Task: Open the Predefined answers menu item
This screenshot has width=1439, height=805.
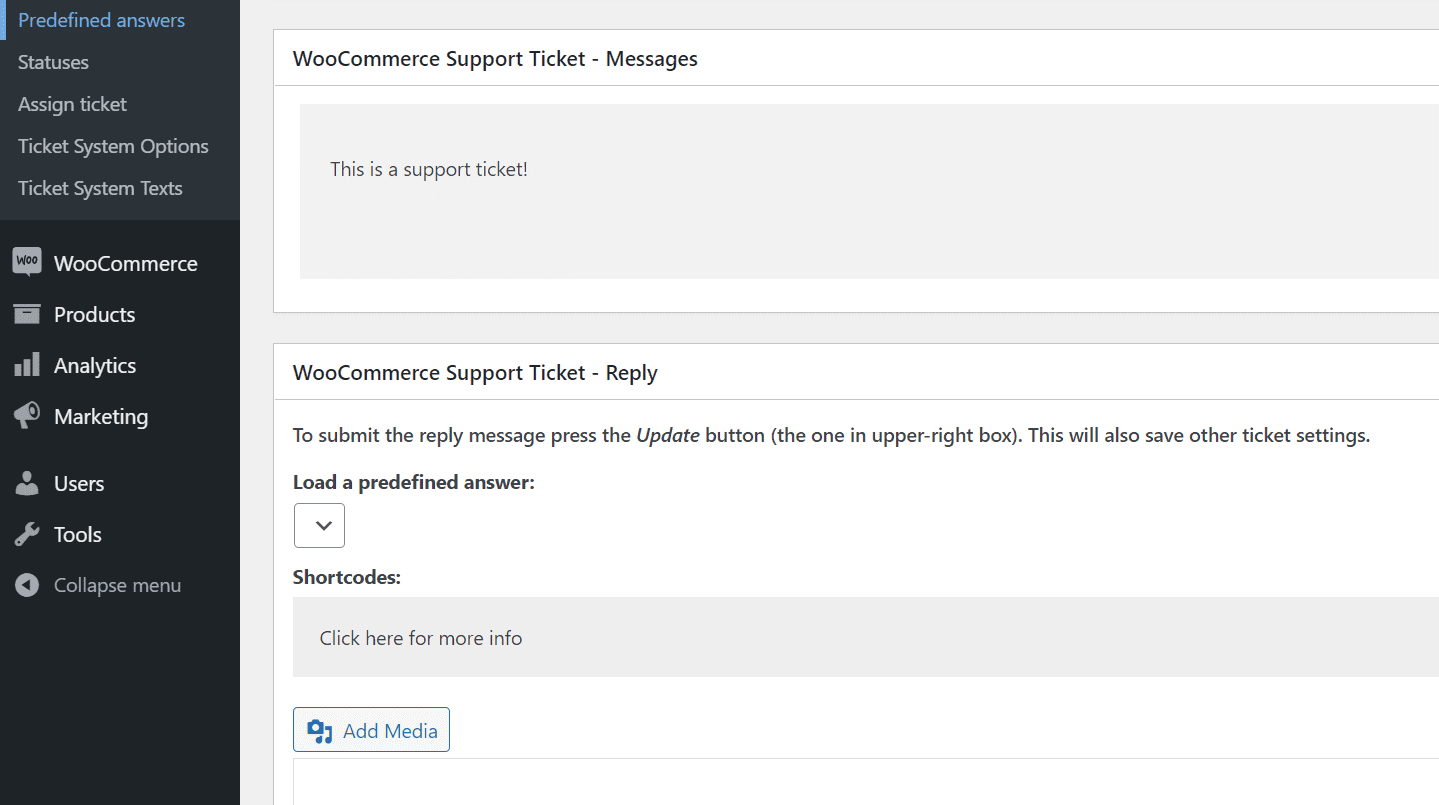Action: (x=101, y=19)
